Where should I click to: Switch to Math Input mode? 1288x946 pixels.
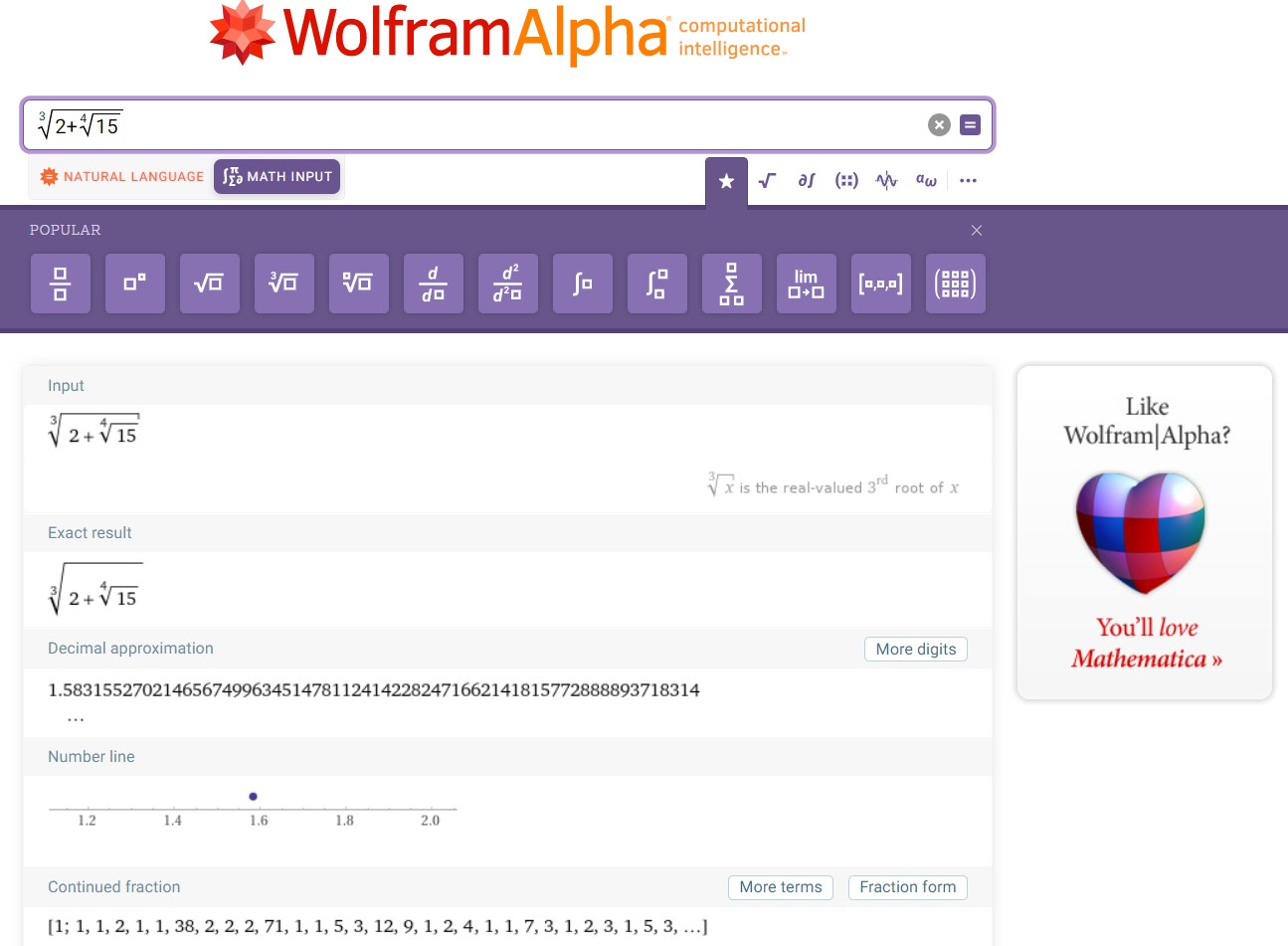point(277,177)
